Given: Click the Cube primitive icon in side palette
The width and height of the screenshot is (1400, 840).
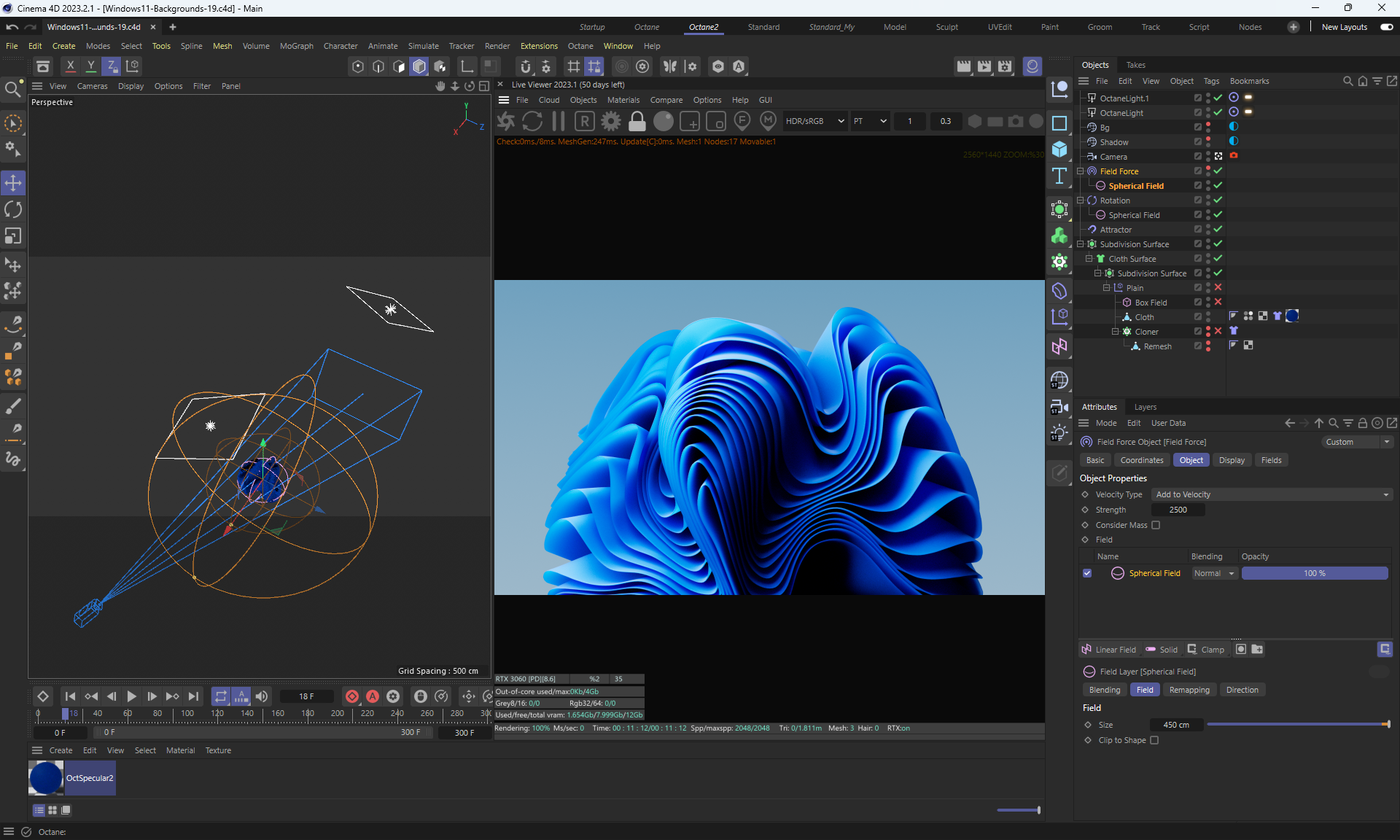Looking at the screenshot, I should 1059,149.
